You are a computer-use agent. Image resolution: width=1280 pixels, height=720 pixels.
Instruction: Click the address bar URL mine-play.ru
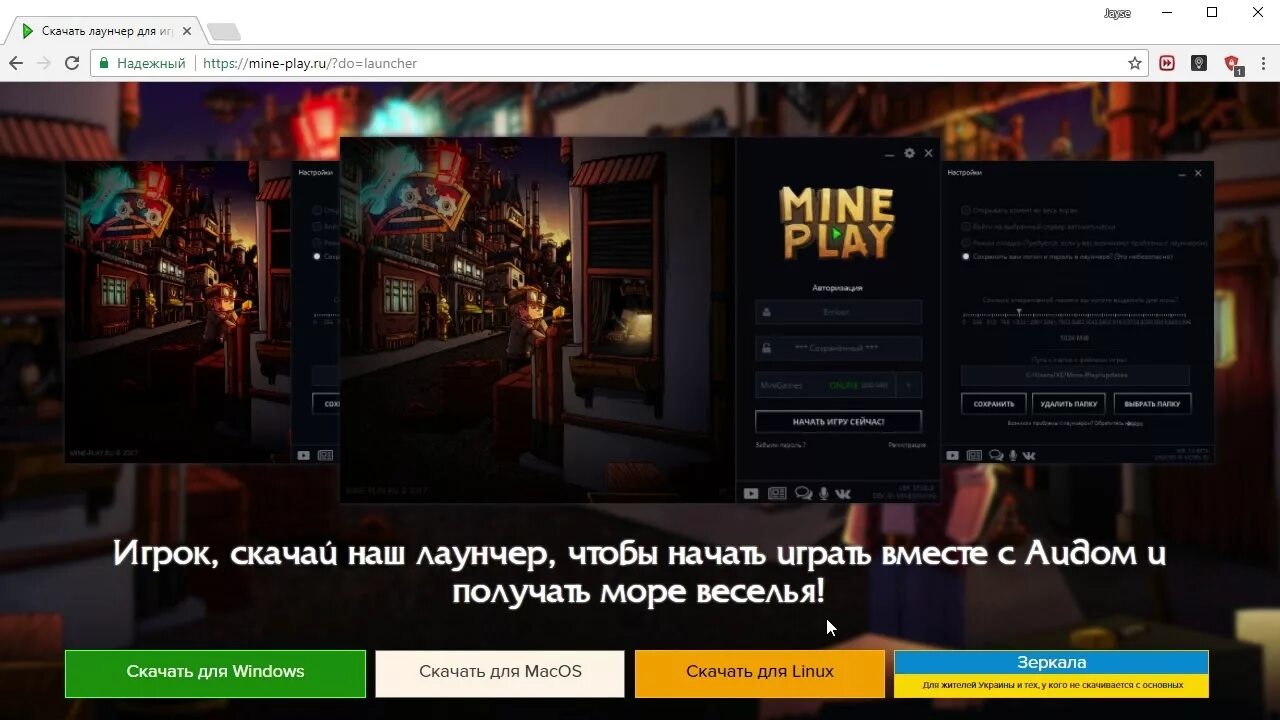[x=310, y=63]
